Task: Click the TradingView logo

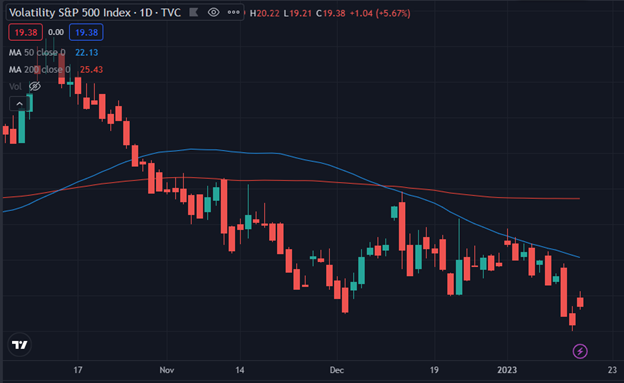Action: point(20,345)
